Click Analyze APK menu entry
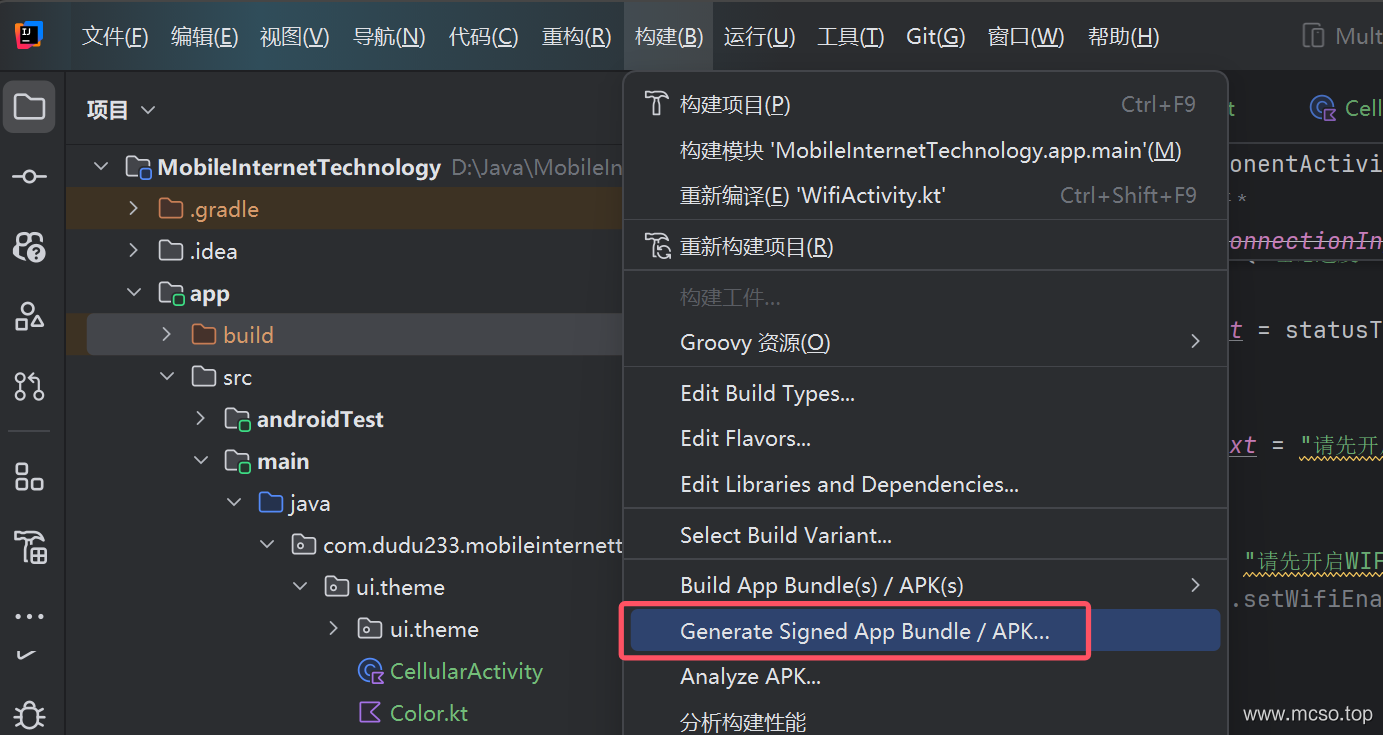 click(x=750, y=676)
